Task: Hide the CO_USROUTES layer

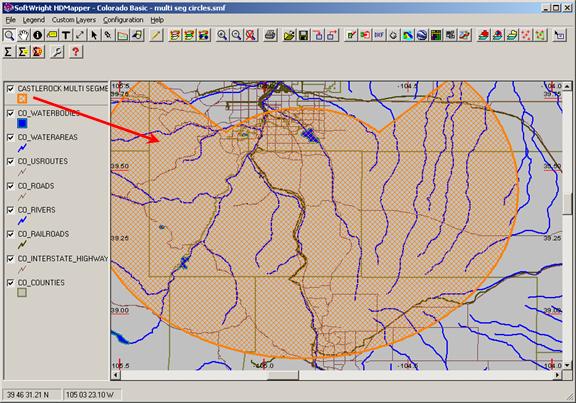Action: click(10, 161)
